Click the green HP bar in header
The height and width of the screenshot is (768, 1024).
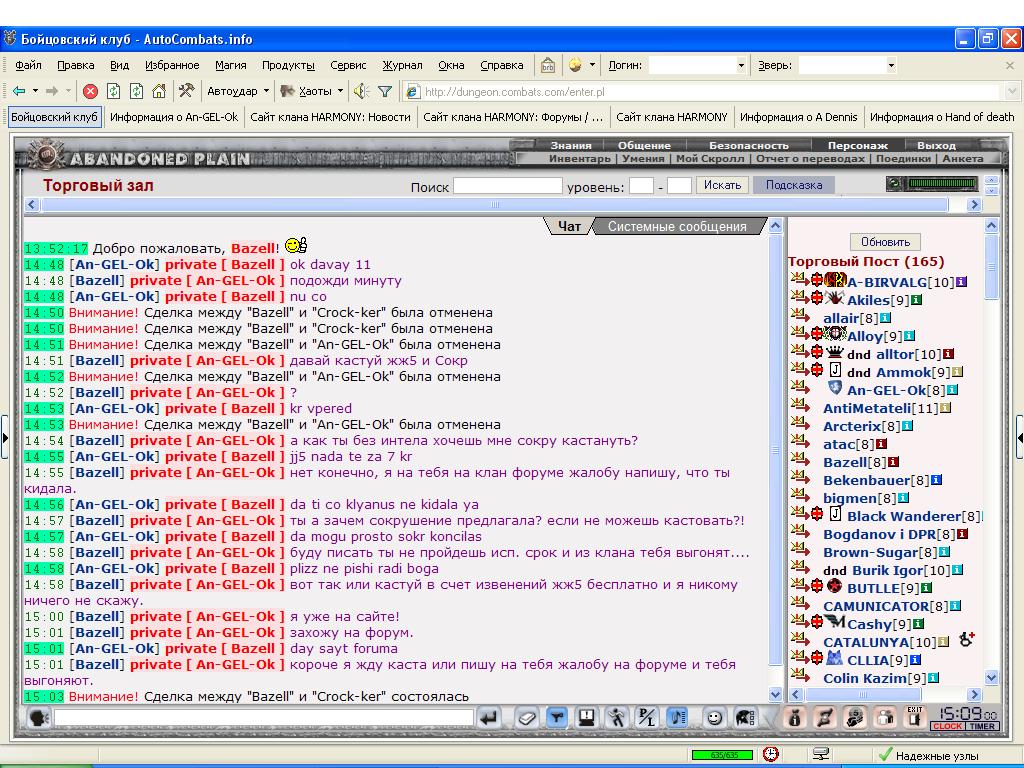[942, 185]
